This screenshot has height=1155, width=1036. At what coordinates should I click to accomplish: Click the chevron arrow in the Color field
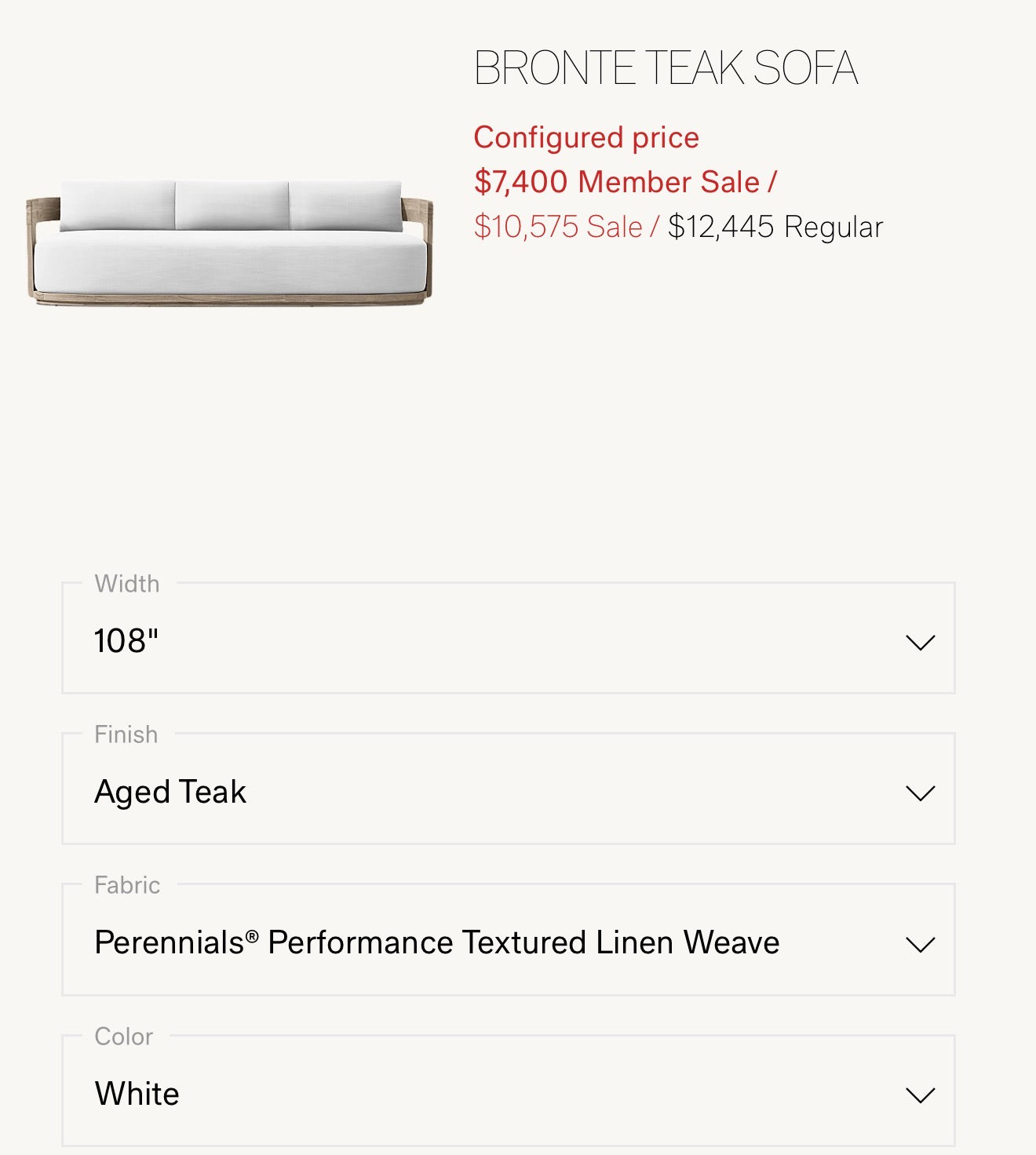920,1095
